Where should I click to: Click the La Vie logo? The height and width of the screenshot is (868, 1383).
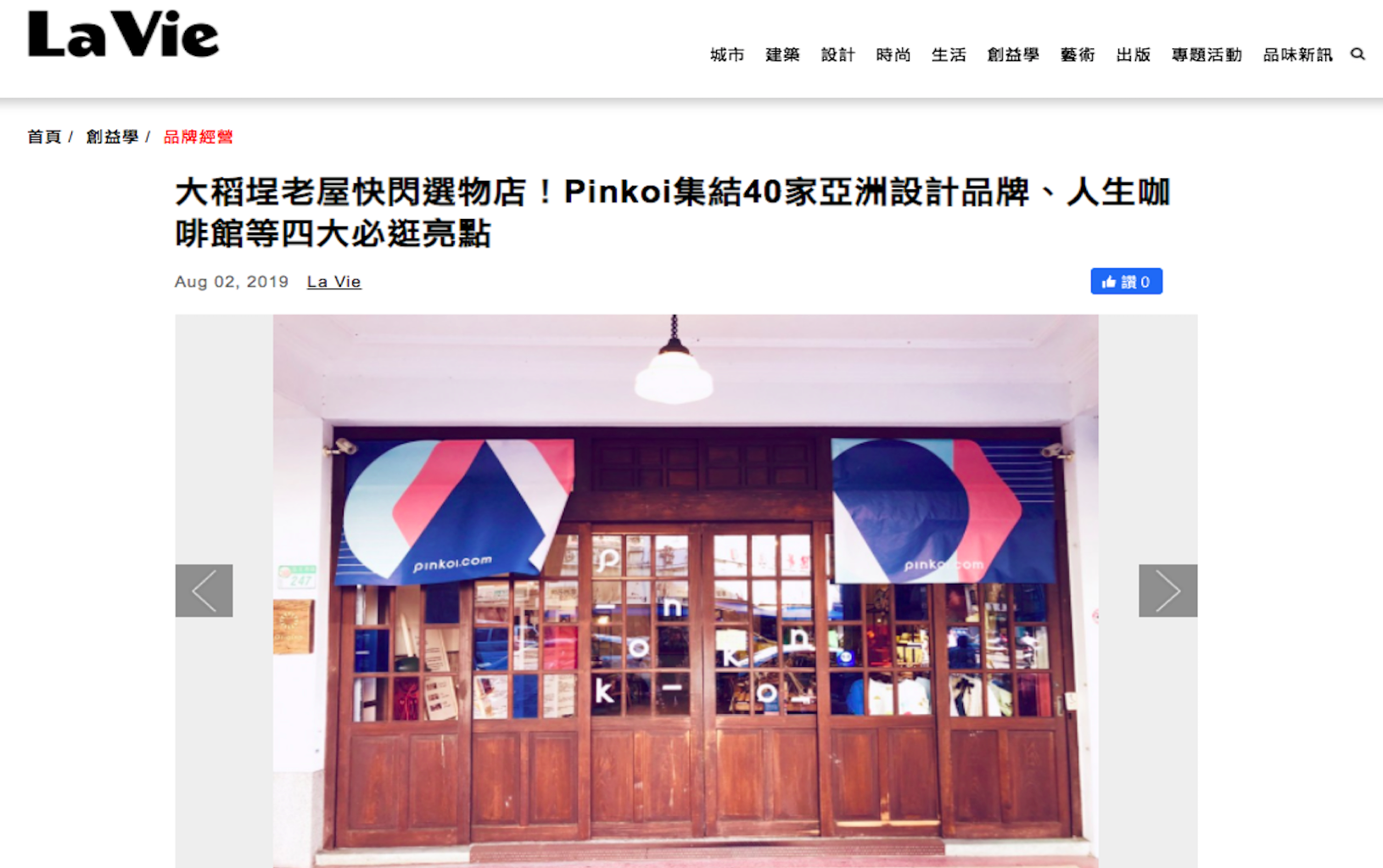pyautogui.click(x=124, y=35)
